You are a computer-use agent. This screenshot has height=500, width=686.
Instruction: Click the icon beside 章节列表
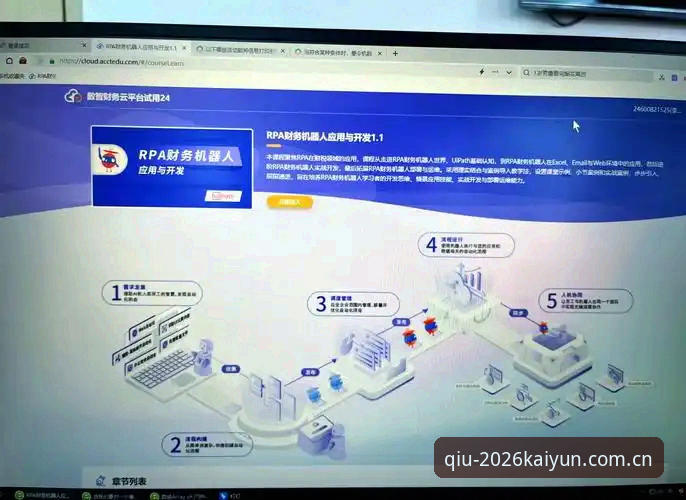pos(101,481)
